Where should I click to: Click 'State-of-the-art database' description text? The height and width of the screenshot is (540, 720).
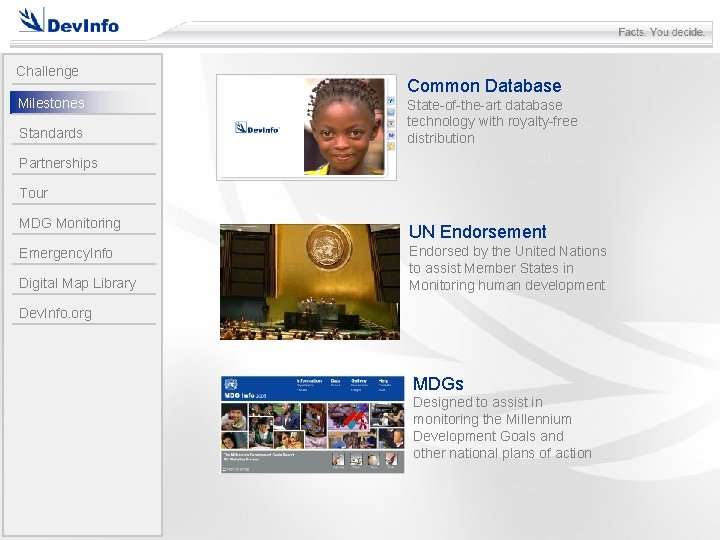[484, 105]
